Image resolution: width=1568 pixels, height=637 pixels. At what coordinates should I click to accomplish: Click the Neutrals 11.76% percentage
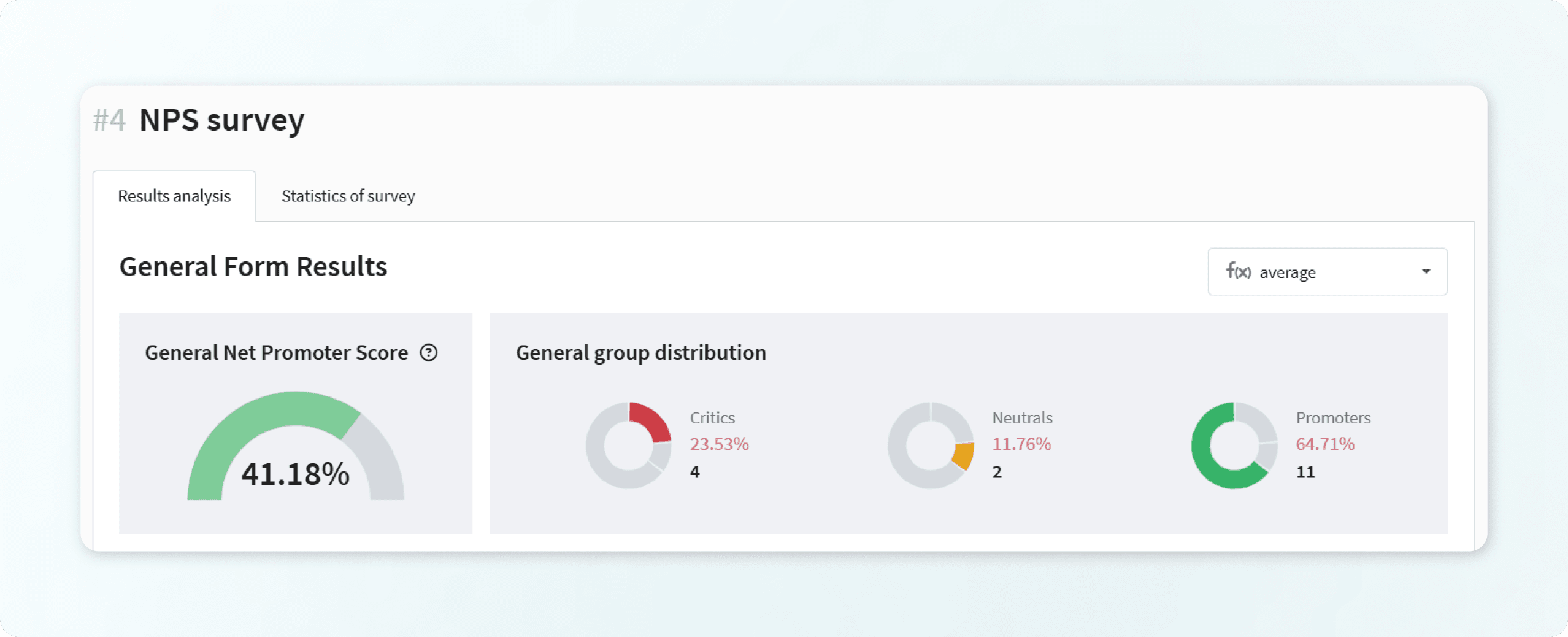(1021, 444)
